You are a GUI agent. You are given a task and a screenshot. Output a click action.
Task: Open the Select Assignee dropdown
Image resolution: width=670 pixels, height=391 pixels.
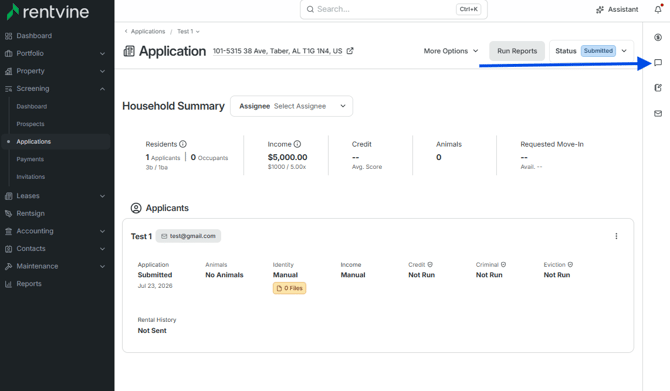click(291, 106)
